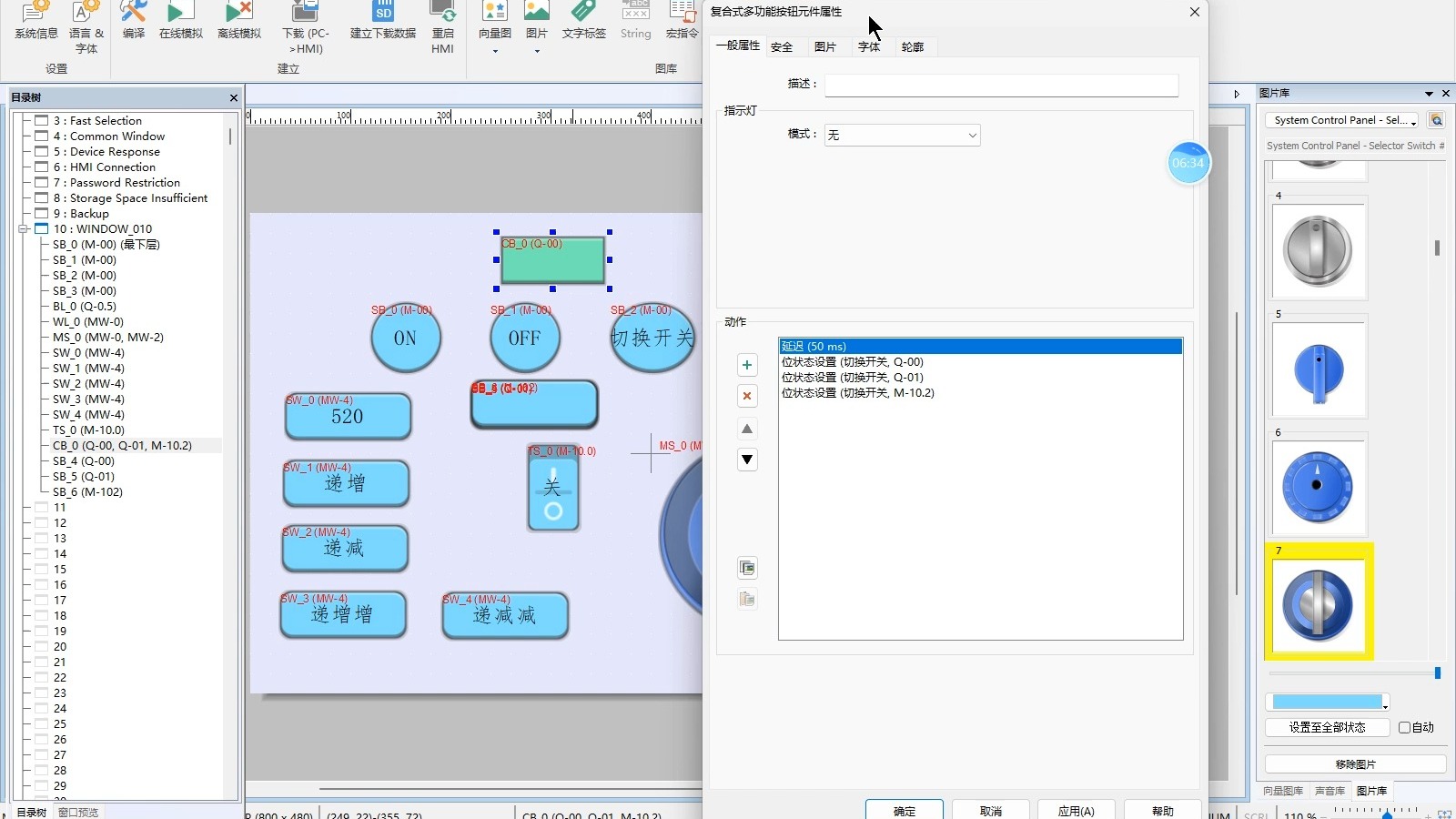Click the Compile toolbar icon
The height and width of the screenshot is (819, 1456).
click(134, 20)
